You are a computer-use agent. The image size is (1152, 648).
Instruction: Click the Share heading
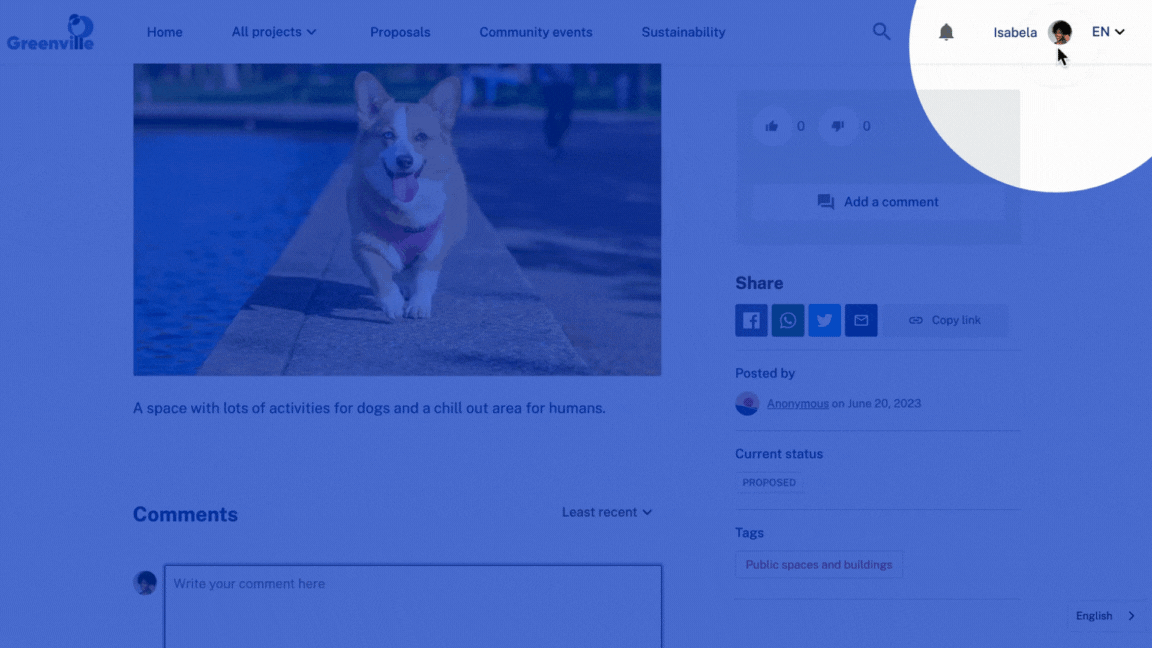(759, 283)
